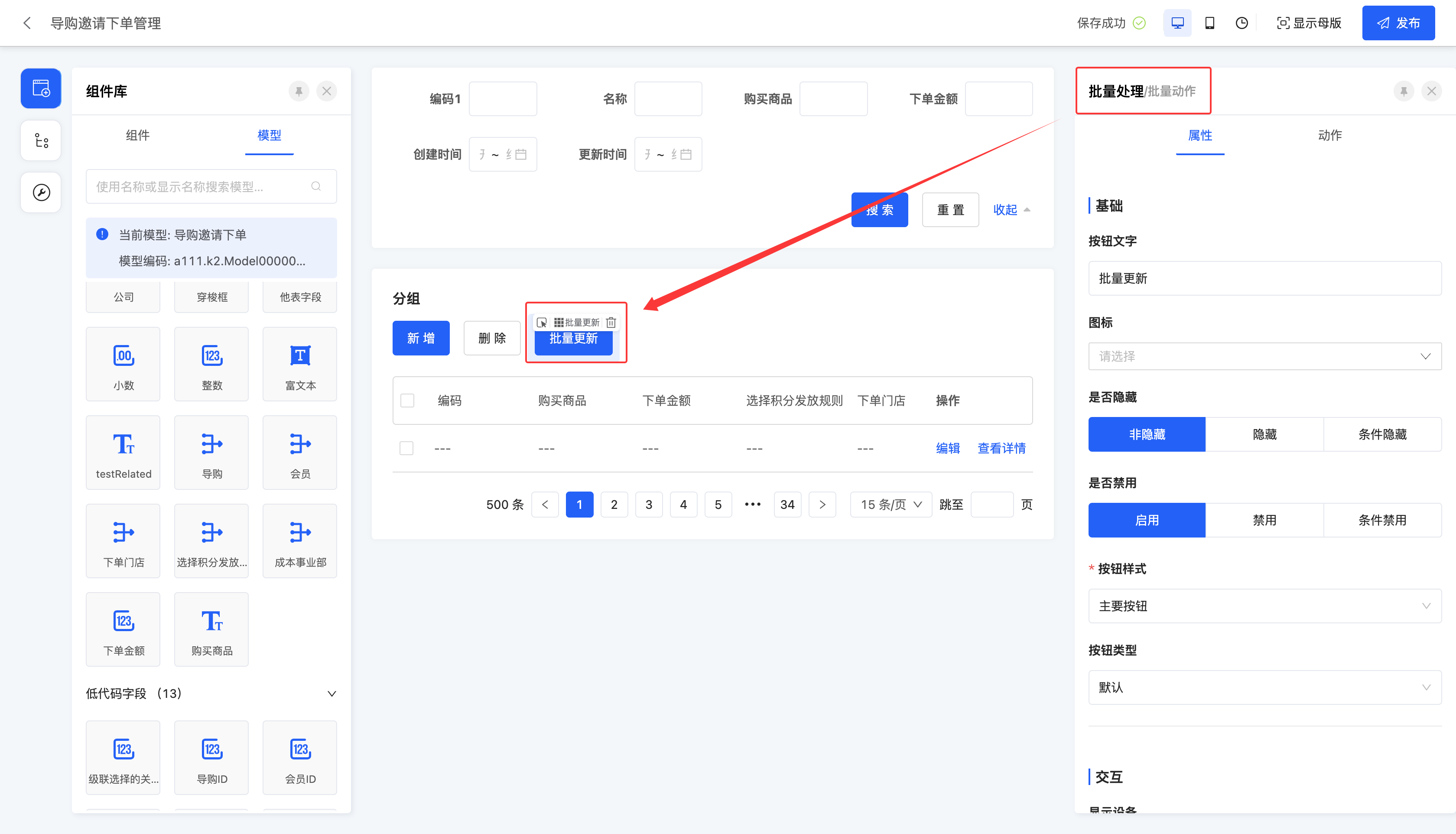Image resolution: width=1456 pixels, height=834 pixels.
Task: Click the back arrow in header
Action: coord(27,23)
